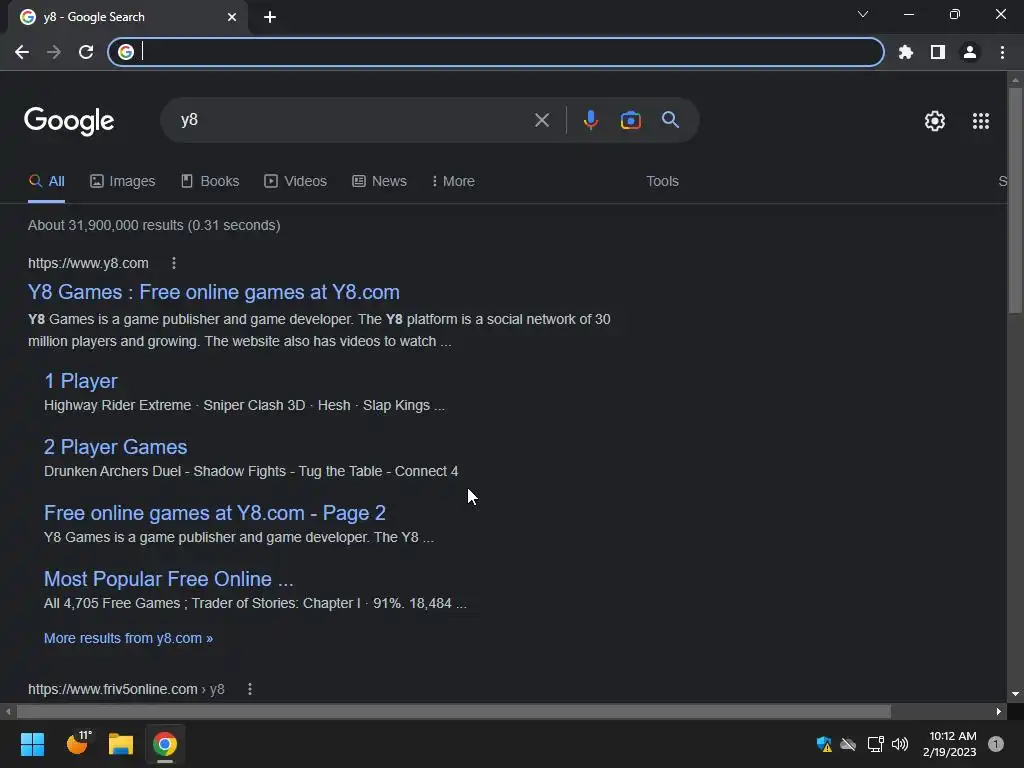Open the clock and date panel
The image size is (1024, 768).
[x=950, y=744]
